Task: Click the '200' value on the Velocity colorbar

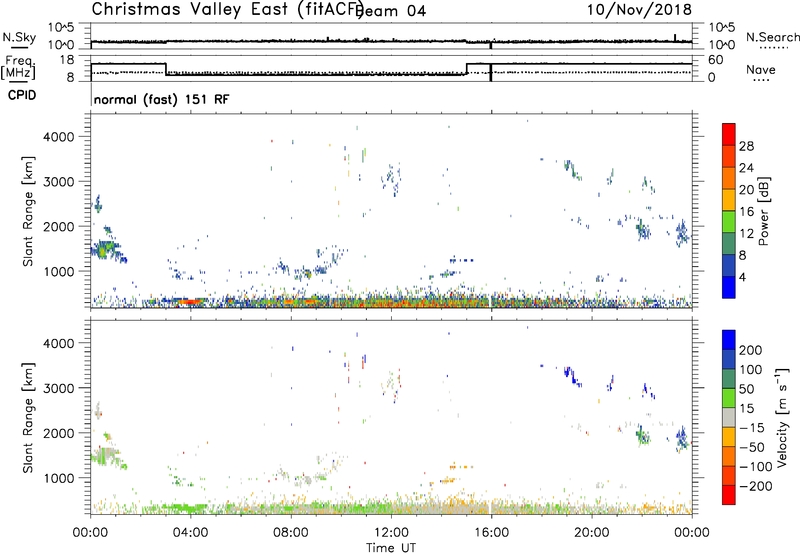Action: pyautogui.click(x=751, y=350)
